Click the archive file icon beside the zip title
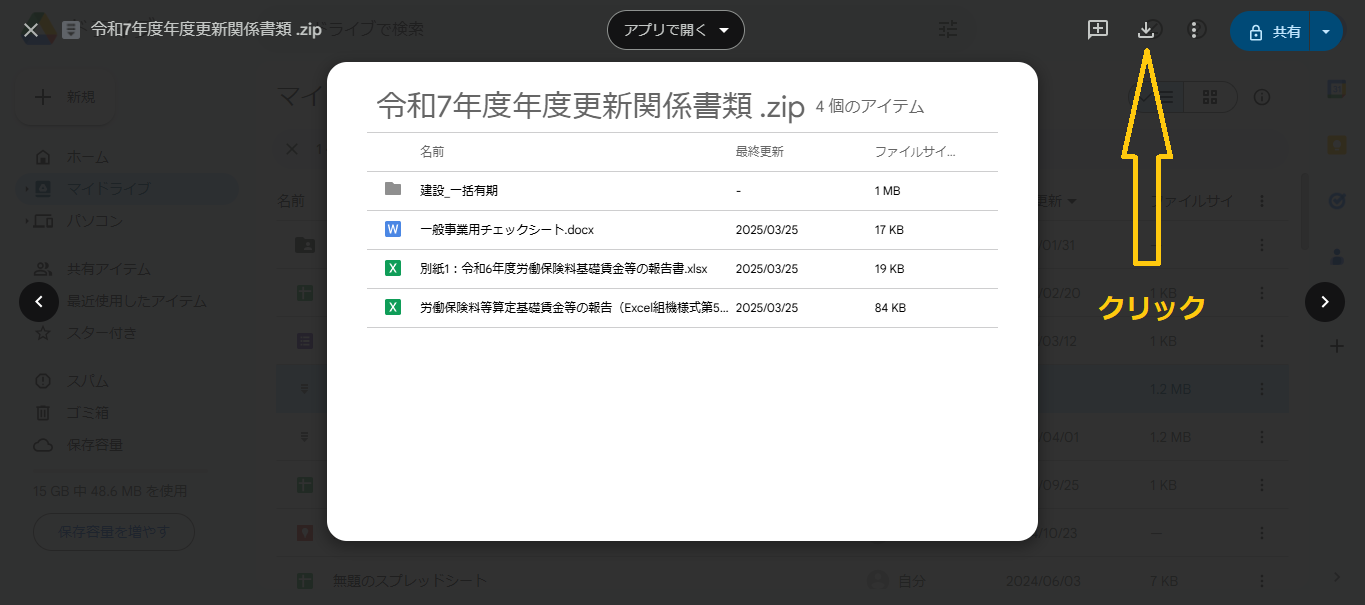Screen dimensions: 1365x605 (71, 29)
